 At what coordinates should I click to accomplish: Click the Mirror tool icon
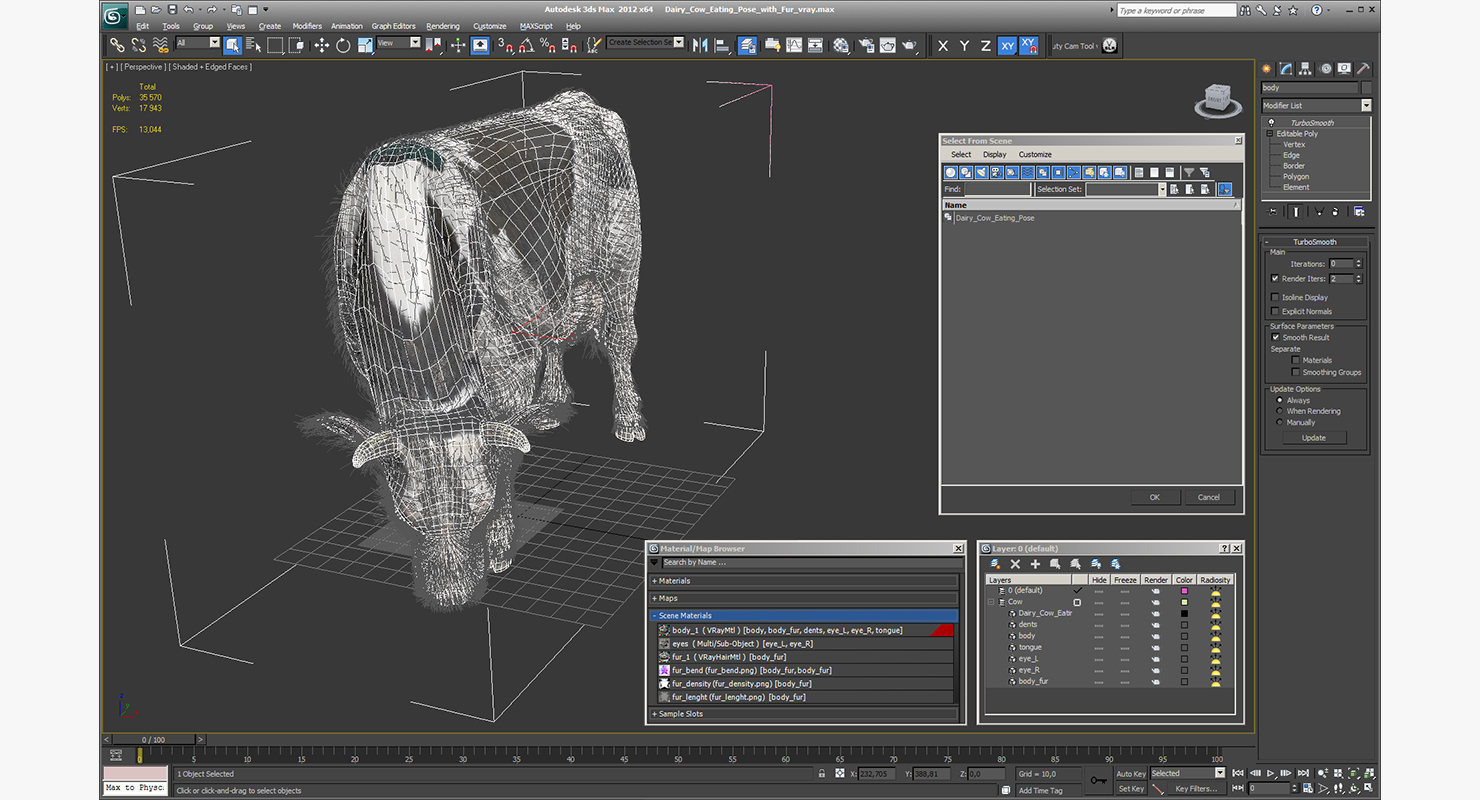click(700, 45)
